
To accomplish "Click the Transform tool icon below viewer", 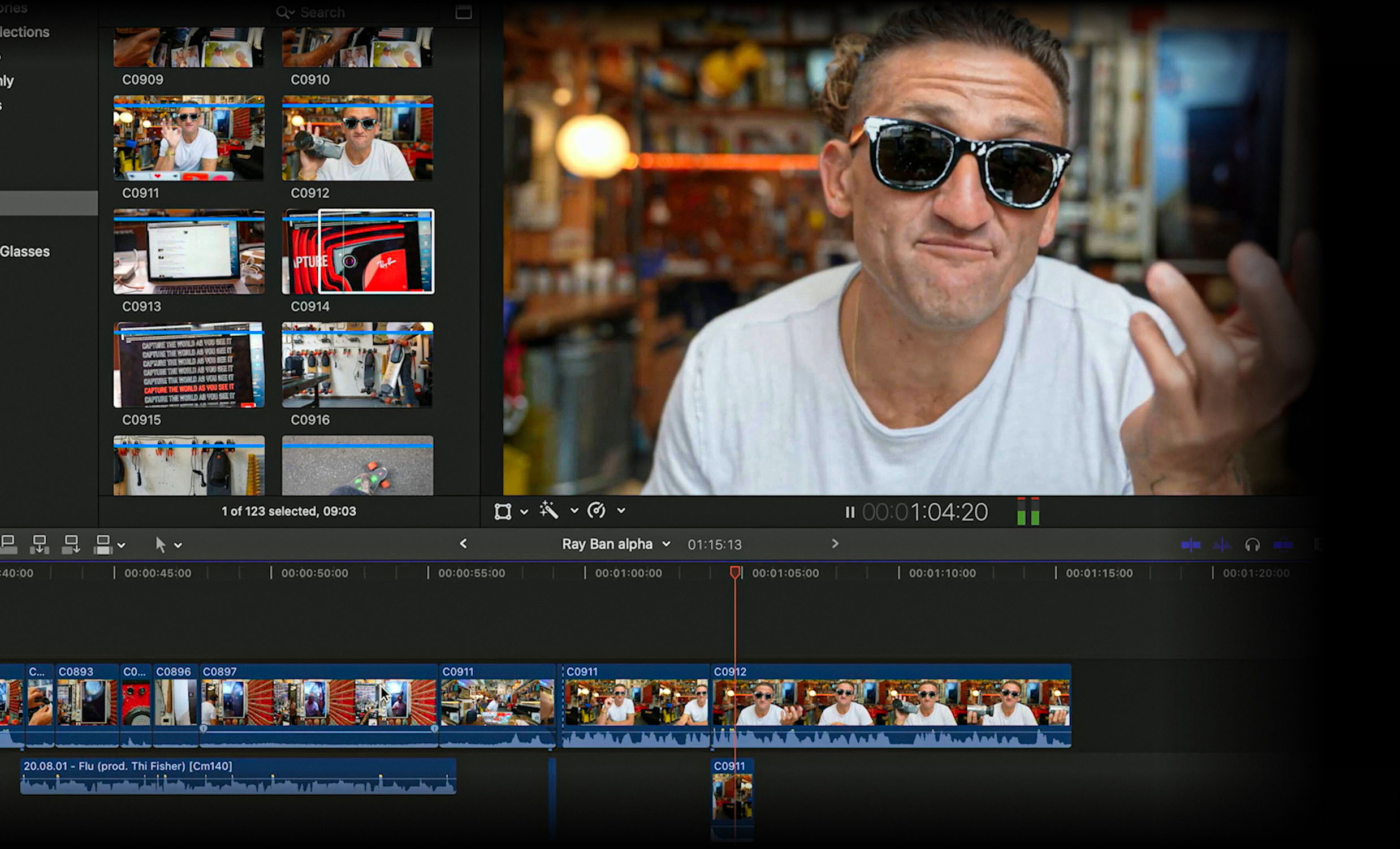I will coord(503,511).
